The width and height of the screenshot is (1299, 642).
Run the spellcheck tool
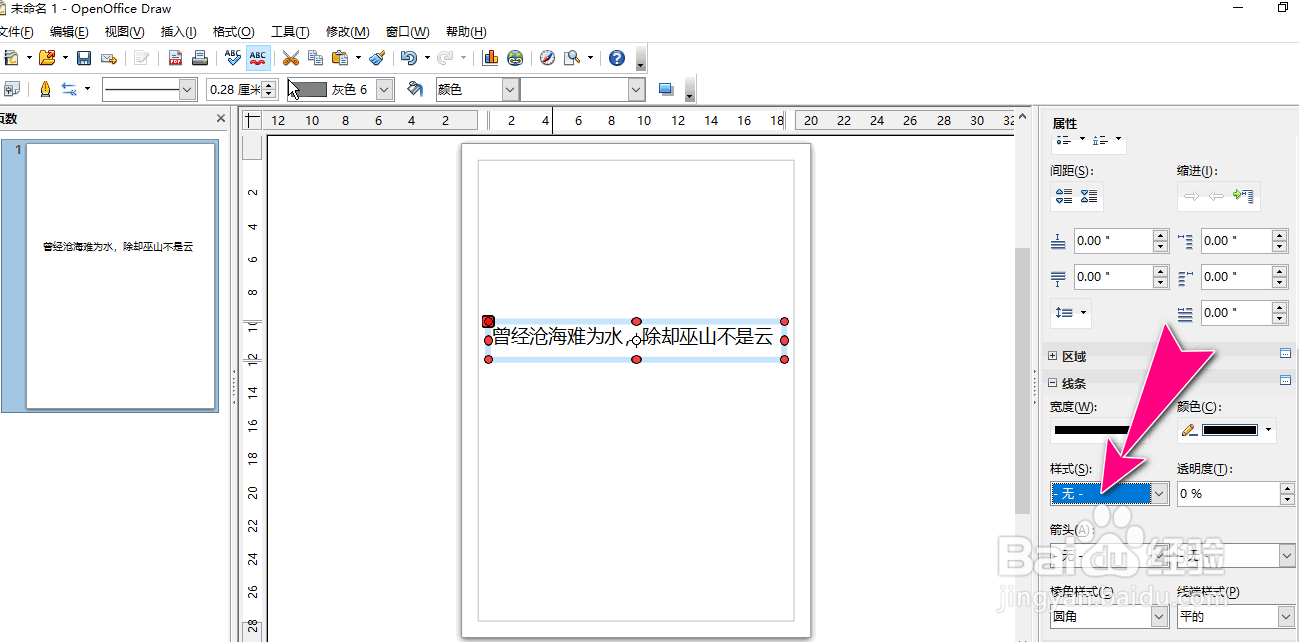(231, 58)
